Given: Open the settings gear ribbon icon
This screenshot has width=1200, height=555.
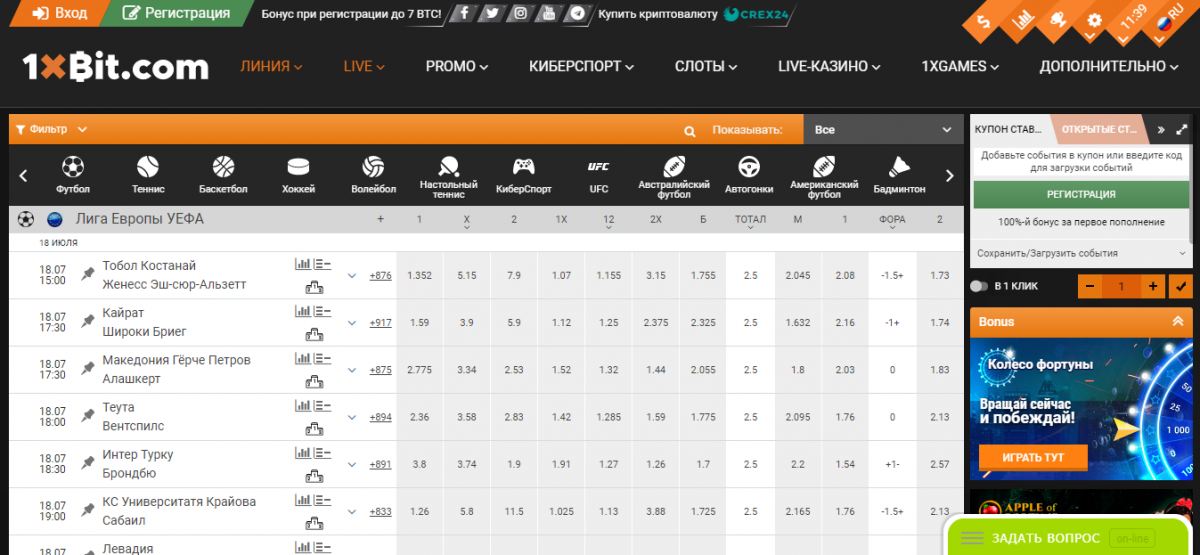Looking at the screenshot, I should [1094, 19].
